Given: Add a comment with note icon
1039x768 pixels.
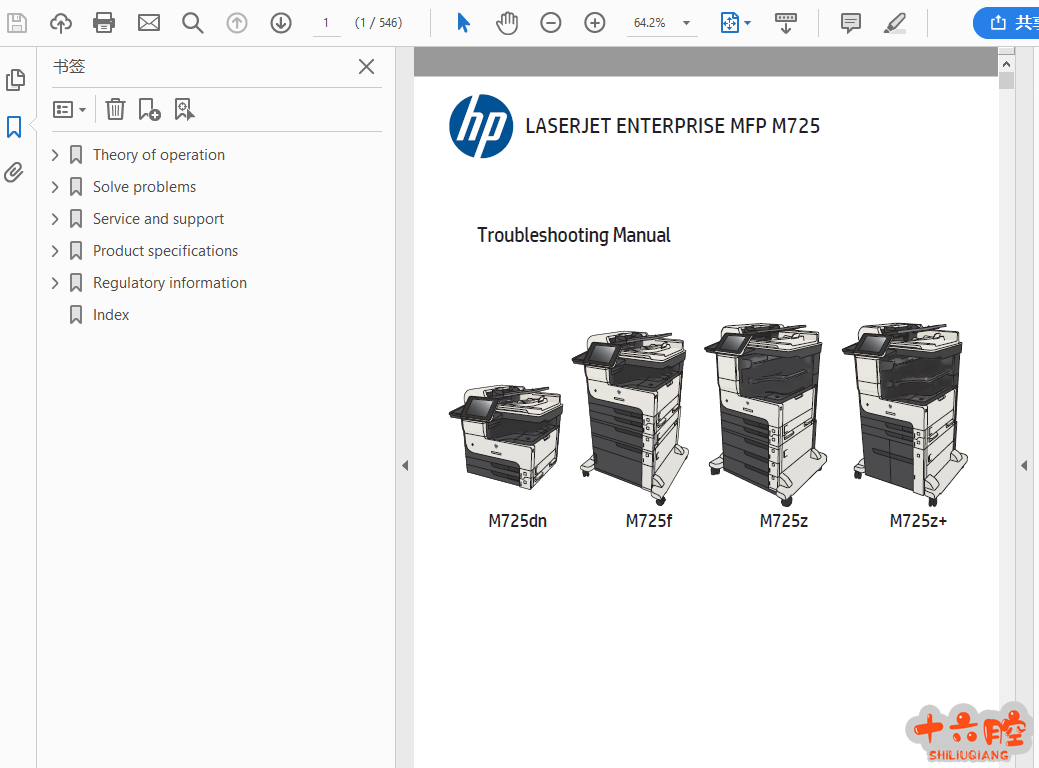Looking at the screenshot, I should [x=851, y=22].
